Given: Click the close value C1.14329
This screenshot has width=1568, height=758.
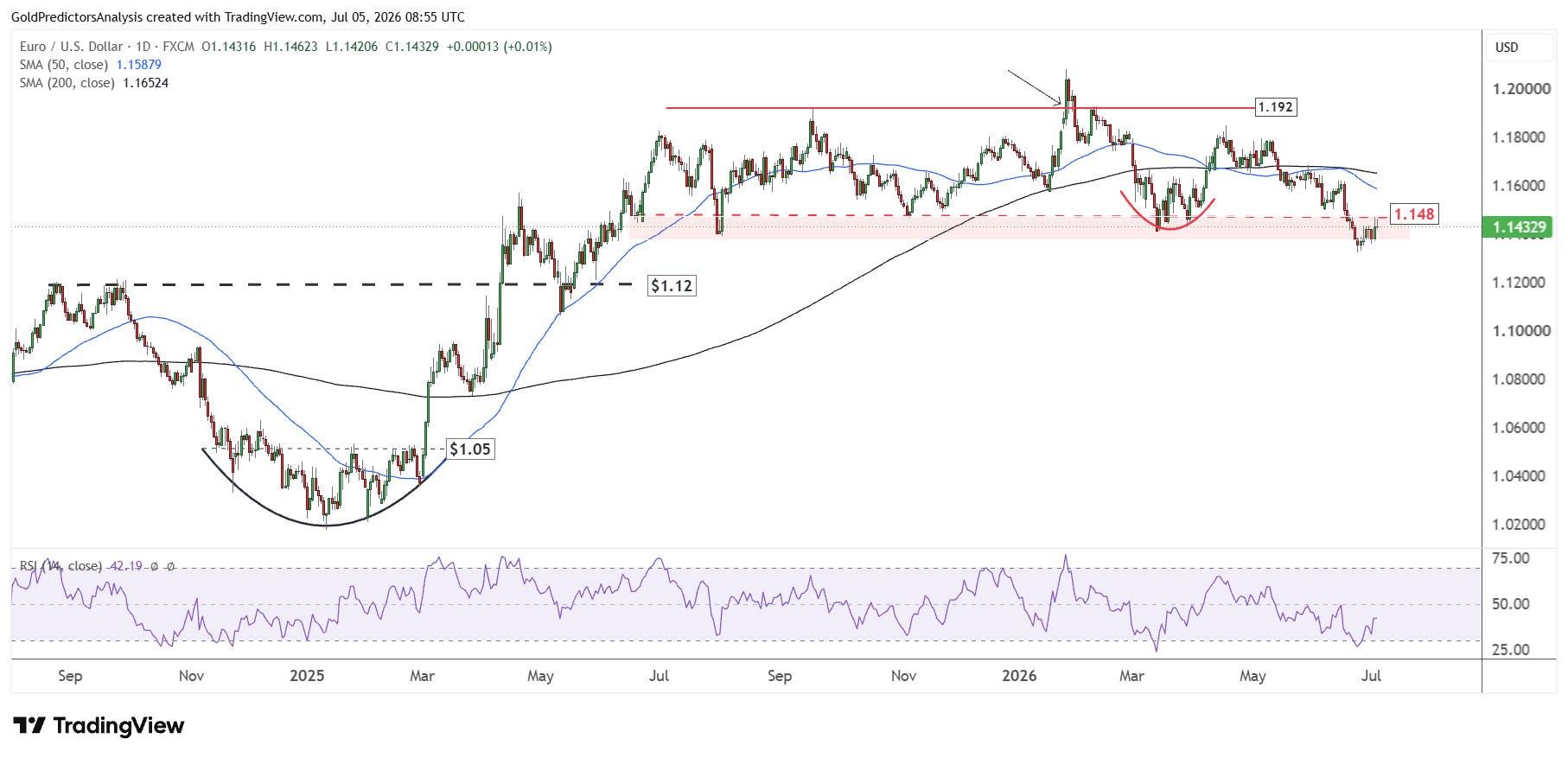Looking at the screenshot, I should tap(411, 47).
